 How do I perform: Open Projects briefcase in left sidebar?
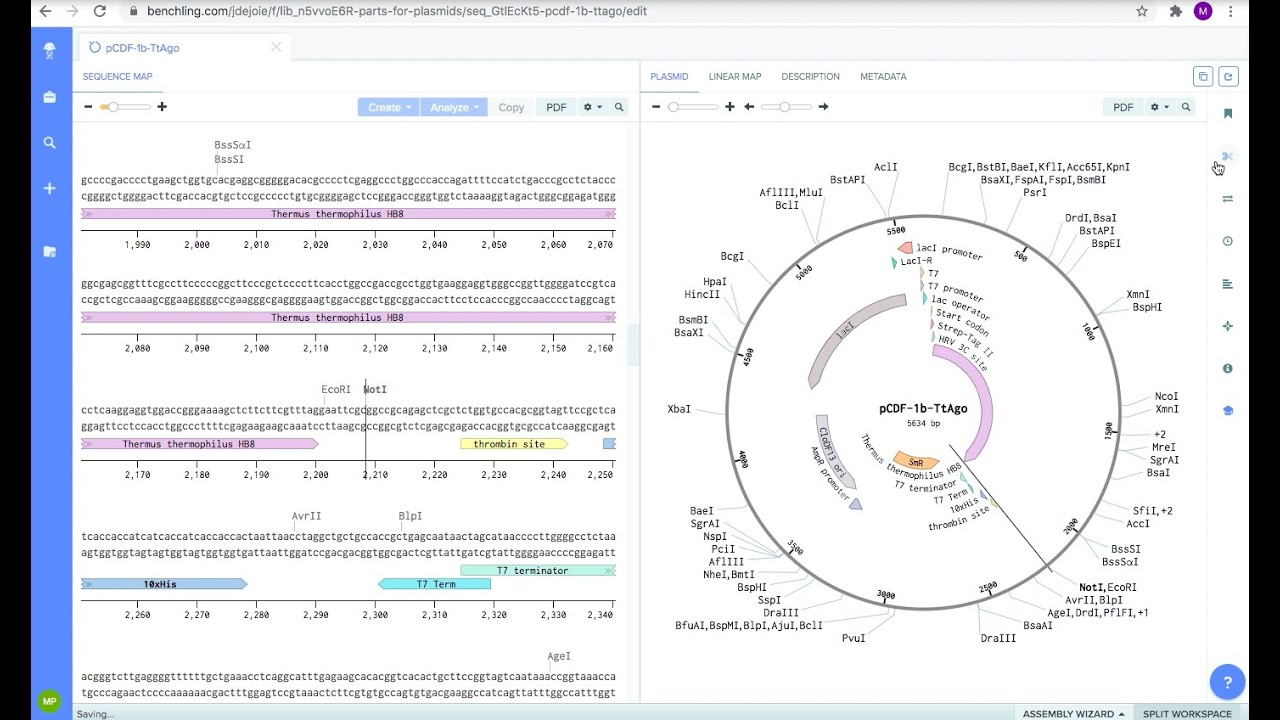click(49, 97)
